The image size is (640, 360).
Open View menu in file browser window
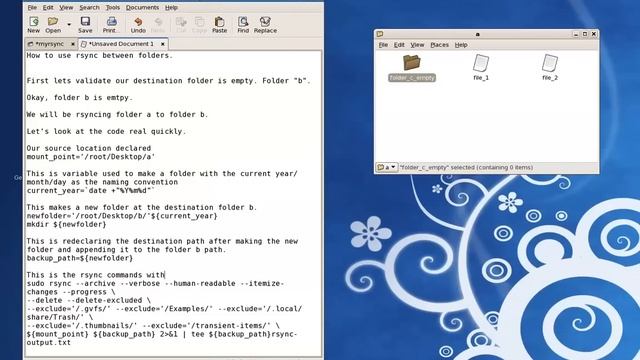click(x=417, y=45)
